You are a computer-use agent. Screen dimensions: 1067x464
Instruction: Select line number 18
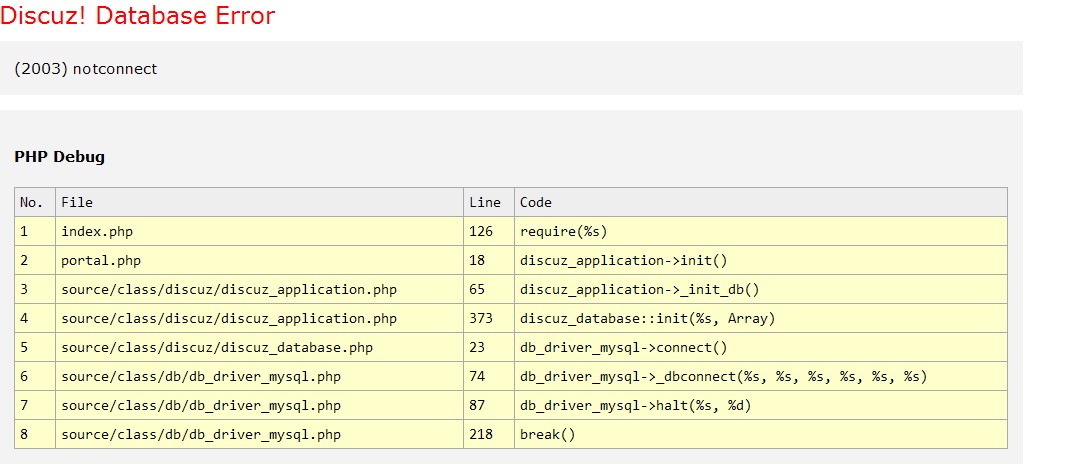click(x=476, y=261)
